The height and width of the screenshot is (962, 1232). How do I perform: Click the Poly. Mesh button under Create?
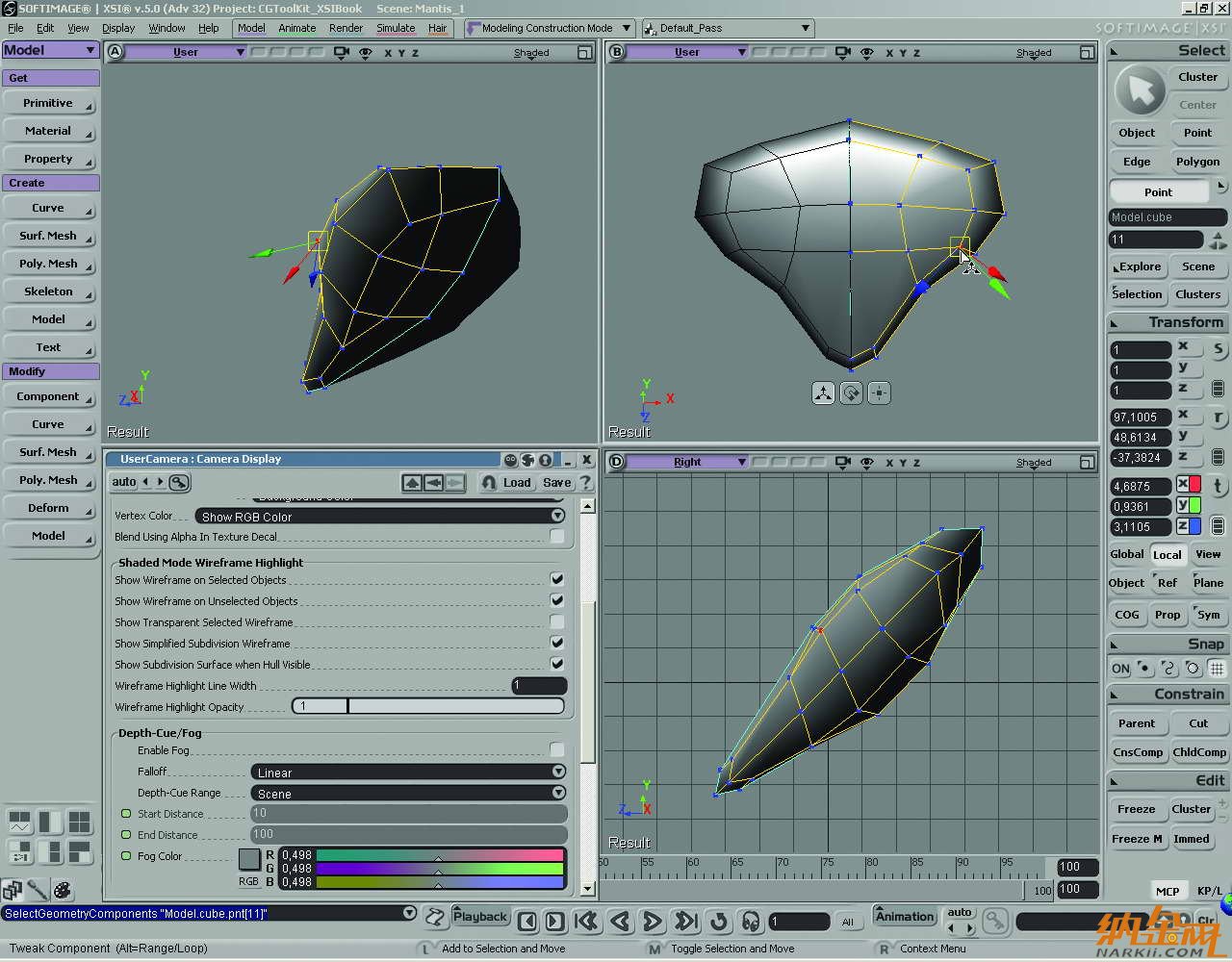tap(49, 264)
